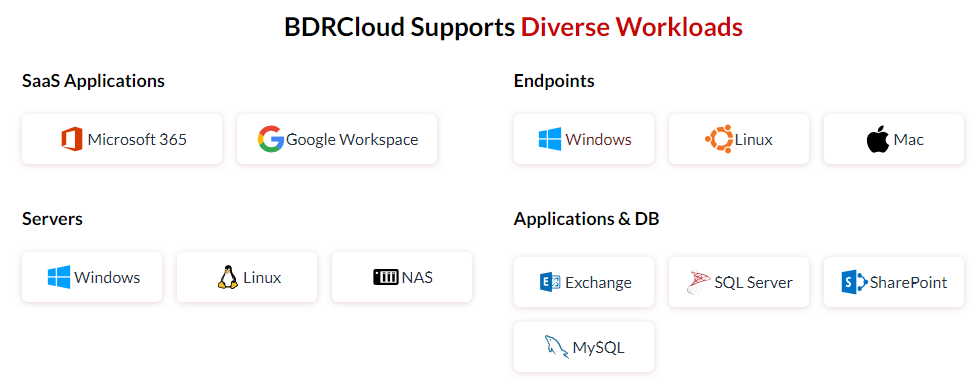Viewport: 978px width, 381px height.
Task: Open the MySQL database card
Action: point(584,347)
